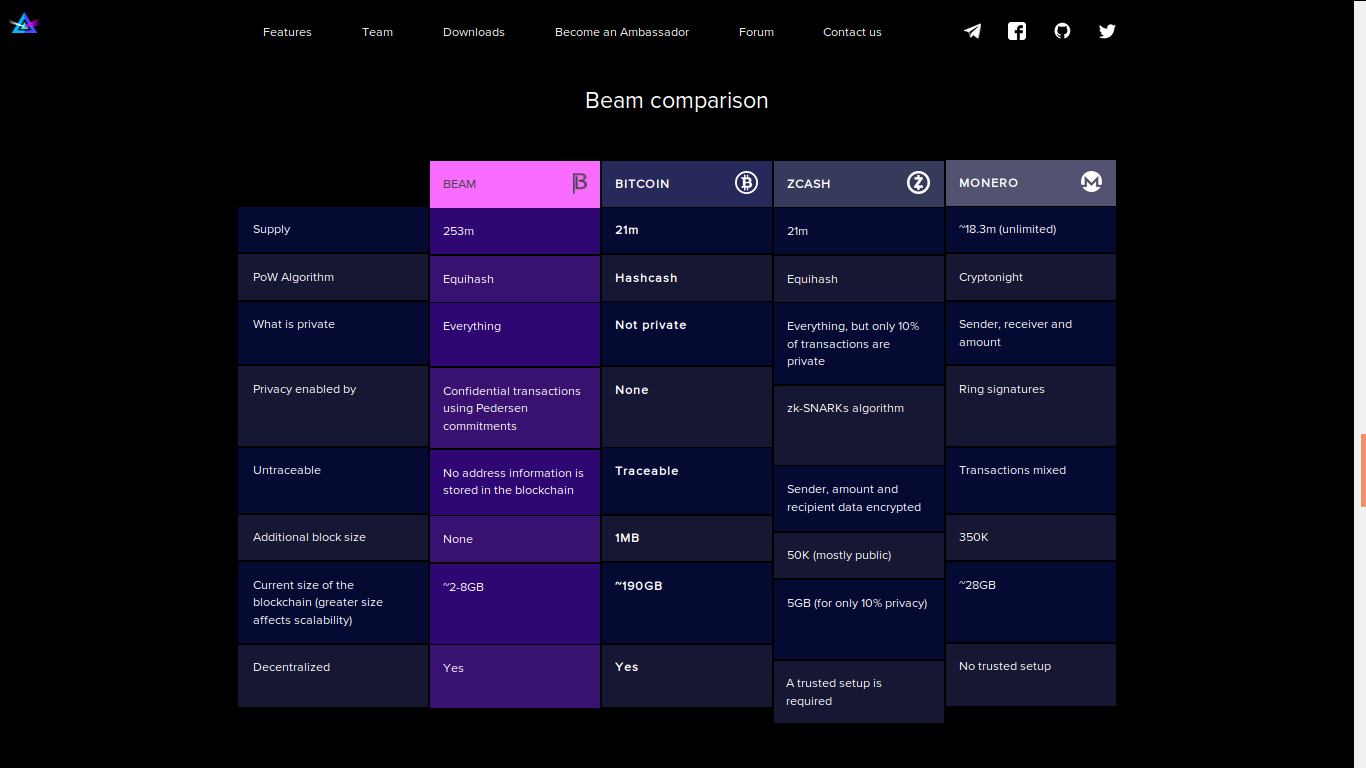Open the Facebook page icon

1017,31
